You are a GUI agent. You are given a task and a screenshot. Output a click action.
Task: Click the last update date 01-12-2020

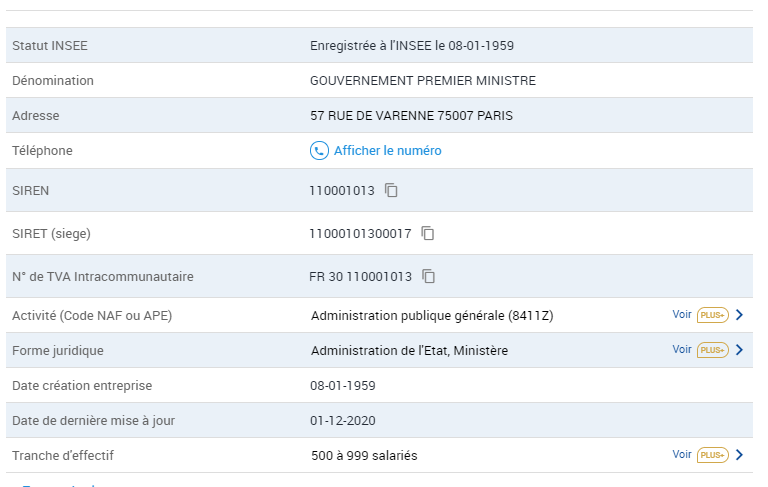(343, 420)
